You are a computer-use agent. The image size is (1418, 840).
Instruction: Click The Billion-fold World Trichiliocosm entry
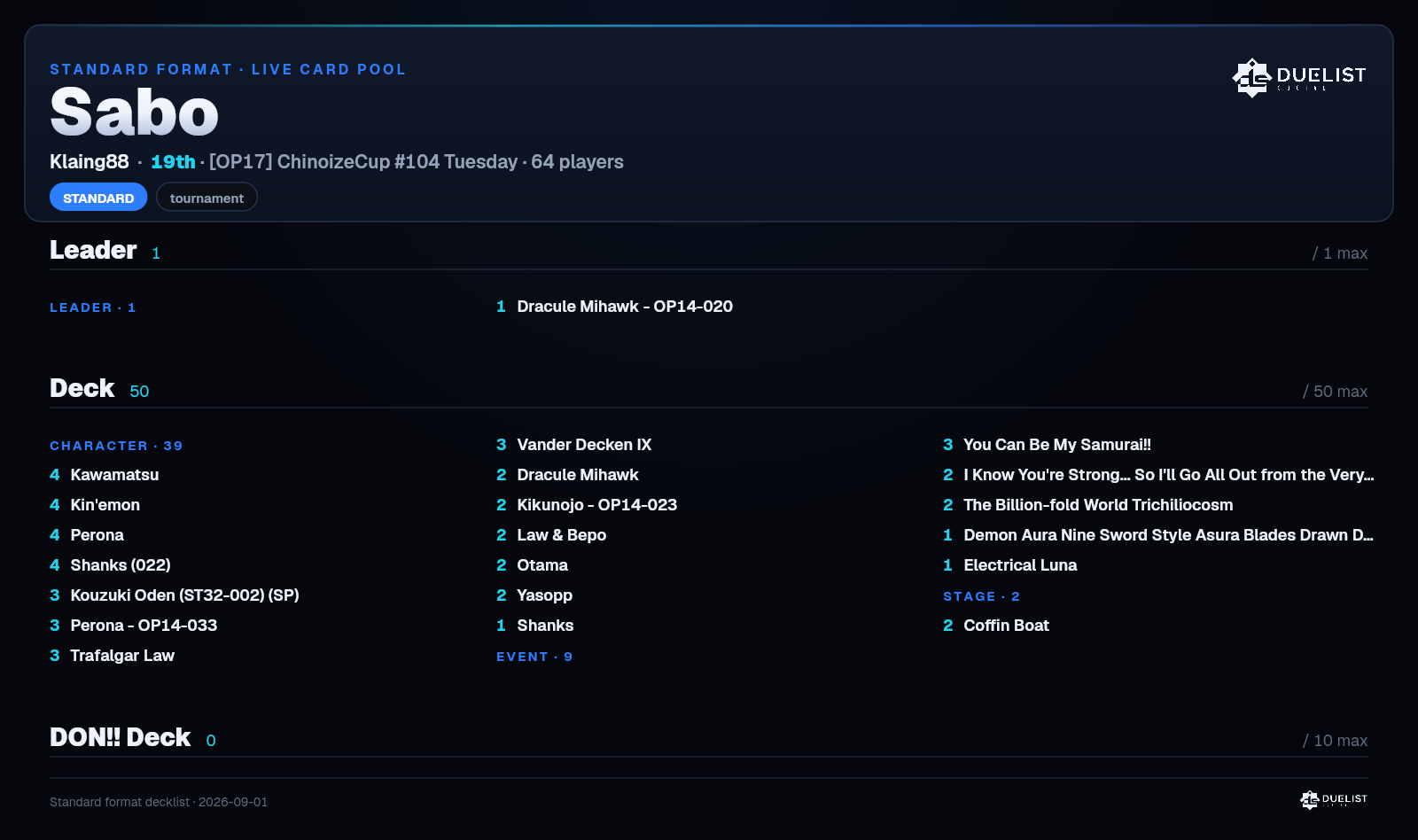pos(1088,505)
